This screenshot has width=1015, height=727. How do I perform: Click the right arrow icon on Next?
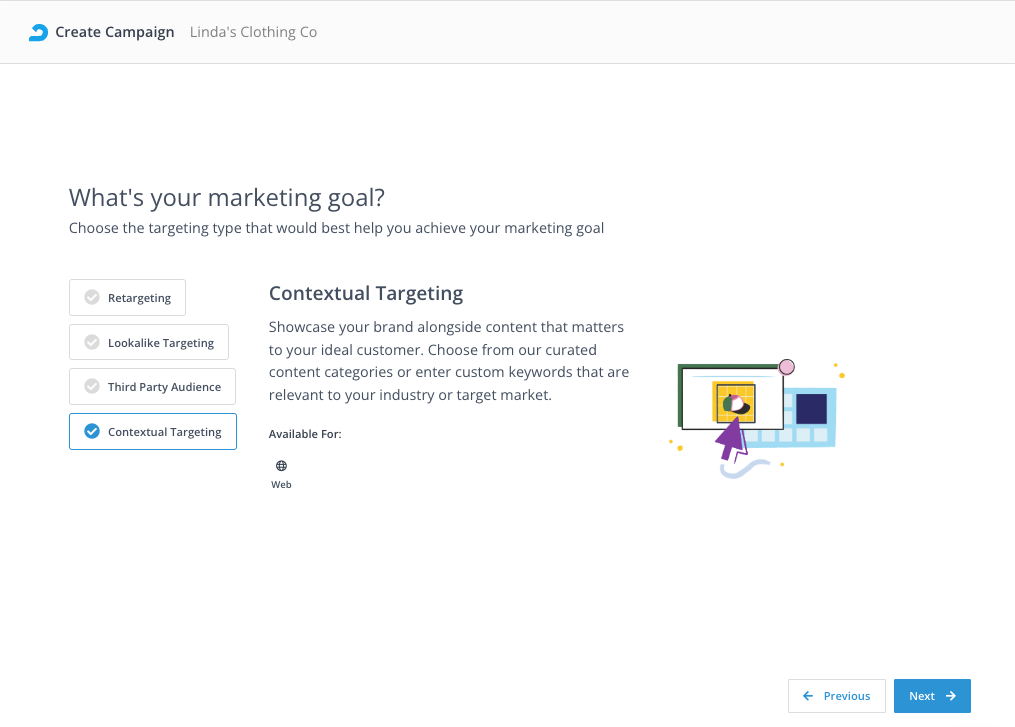(951, 696)
